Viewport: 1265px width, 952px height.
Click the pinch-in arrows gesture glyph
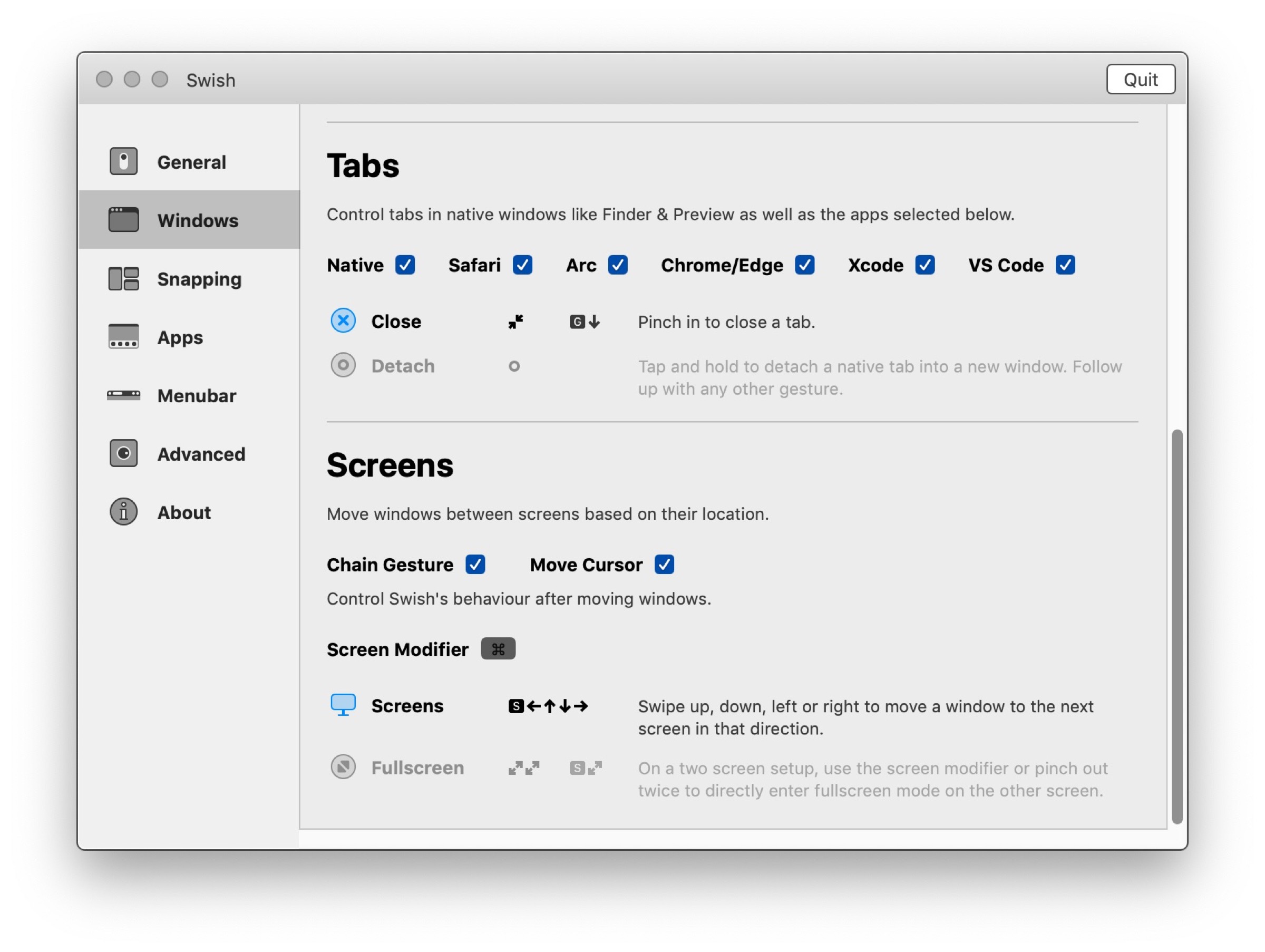pyautogui.click(x=515, y=322)
